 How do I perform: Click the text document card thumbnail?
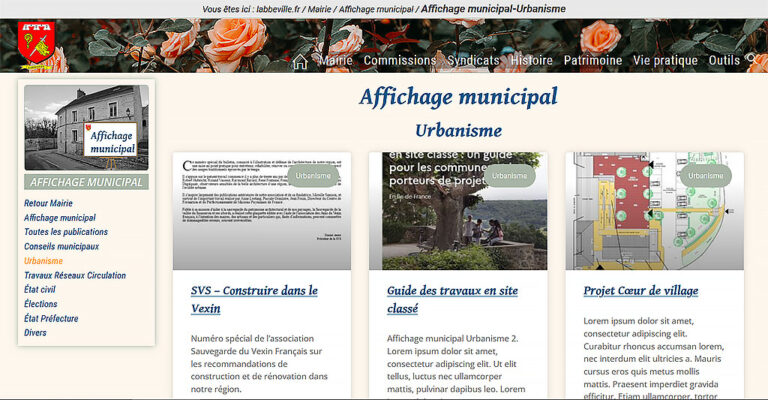point(262,211)
